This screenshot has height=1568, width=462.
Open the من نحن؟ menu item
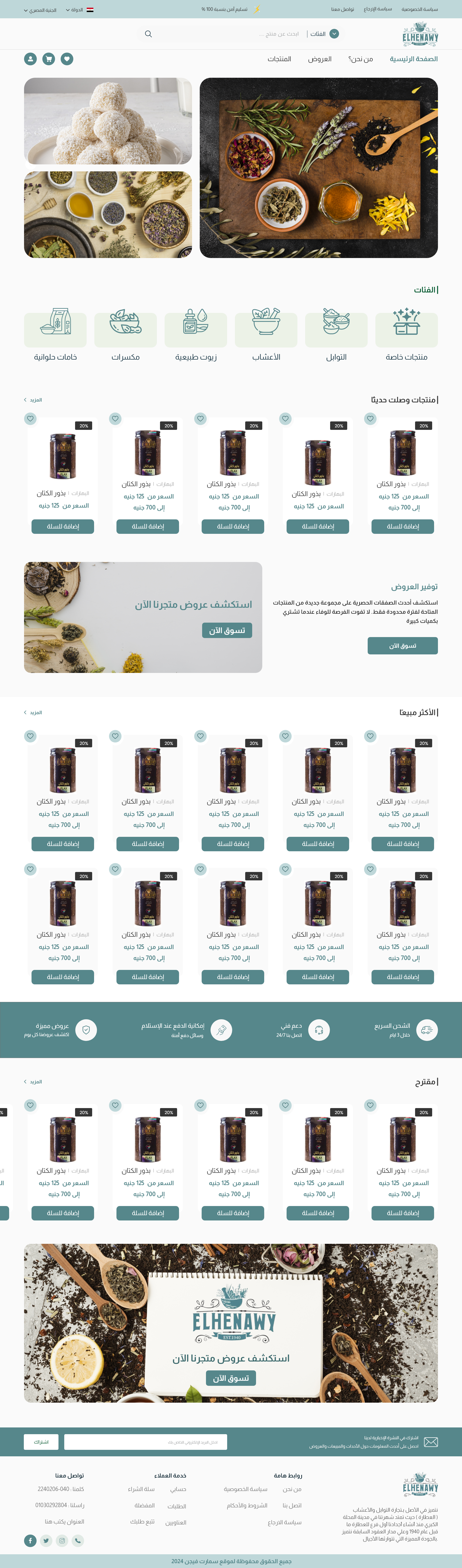click(x=360, y=59)
